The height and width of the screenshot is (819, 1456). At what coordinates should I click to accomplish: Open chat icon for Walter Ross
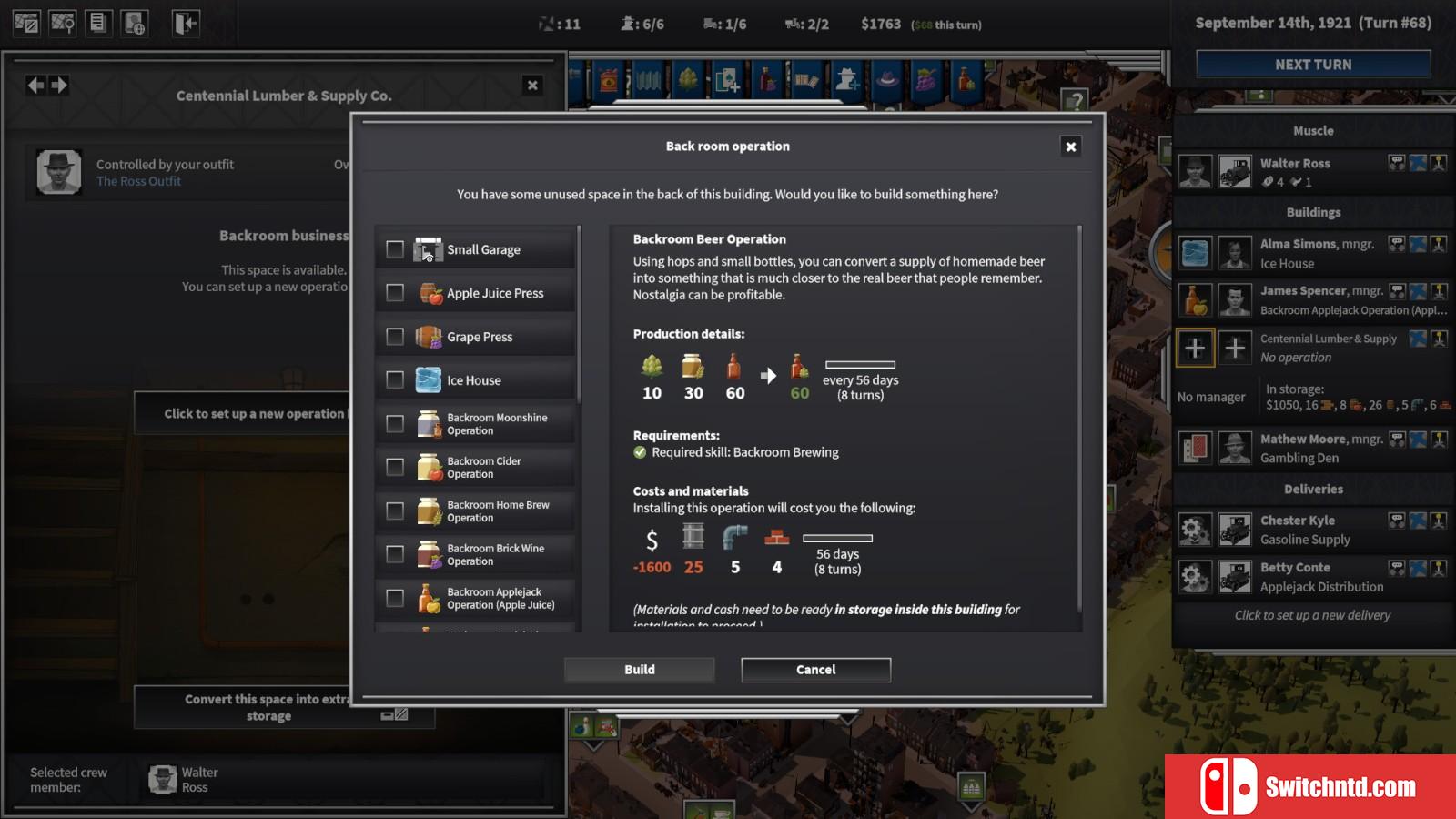pyautogui.click(x=1397, y=163)
